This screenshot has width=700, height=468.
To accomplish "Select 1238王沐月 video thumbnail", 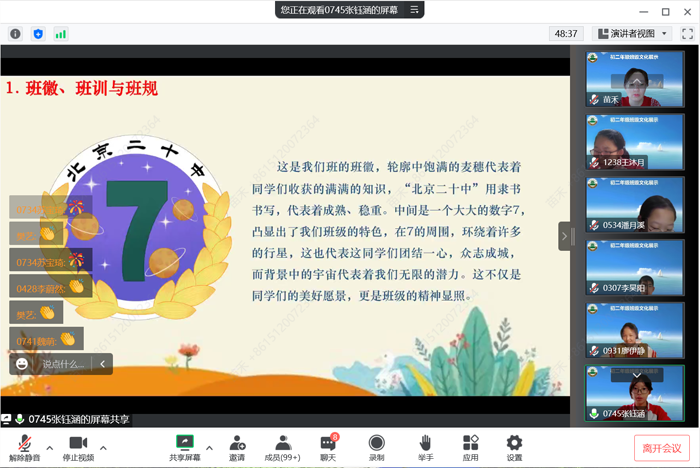I will (634, 142).
